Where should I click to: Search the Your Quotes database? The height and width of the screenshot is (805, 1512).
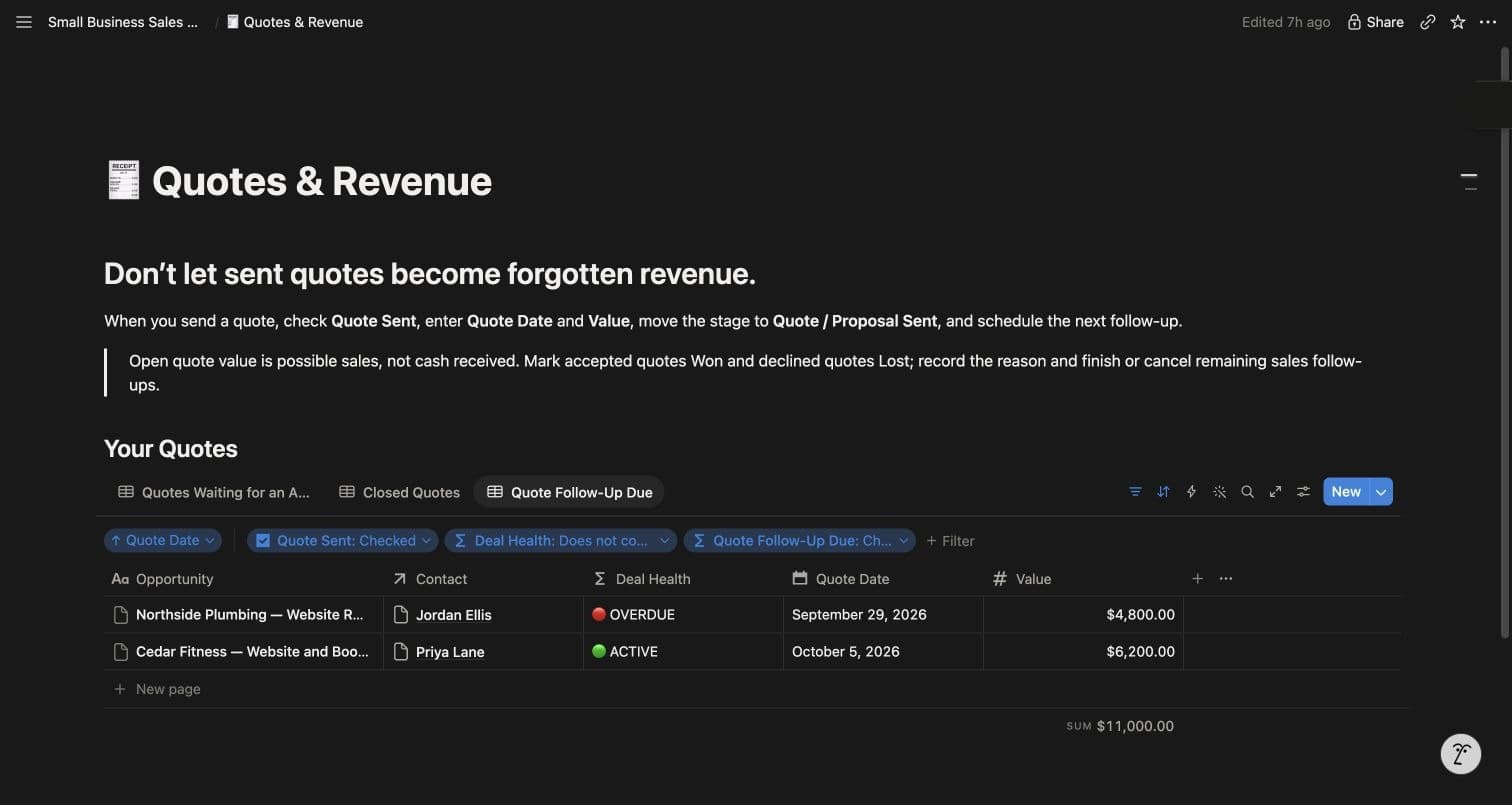point(1247,492)
